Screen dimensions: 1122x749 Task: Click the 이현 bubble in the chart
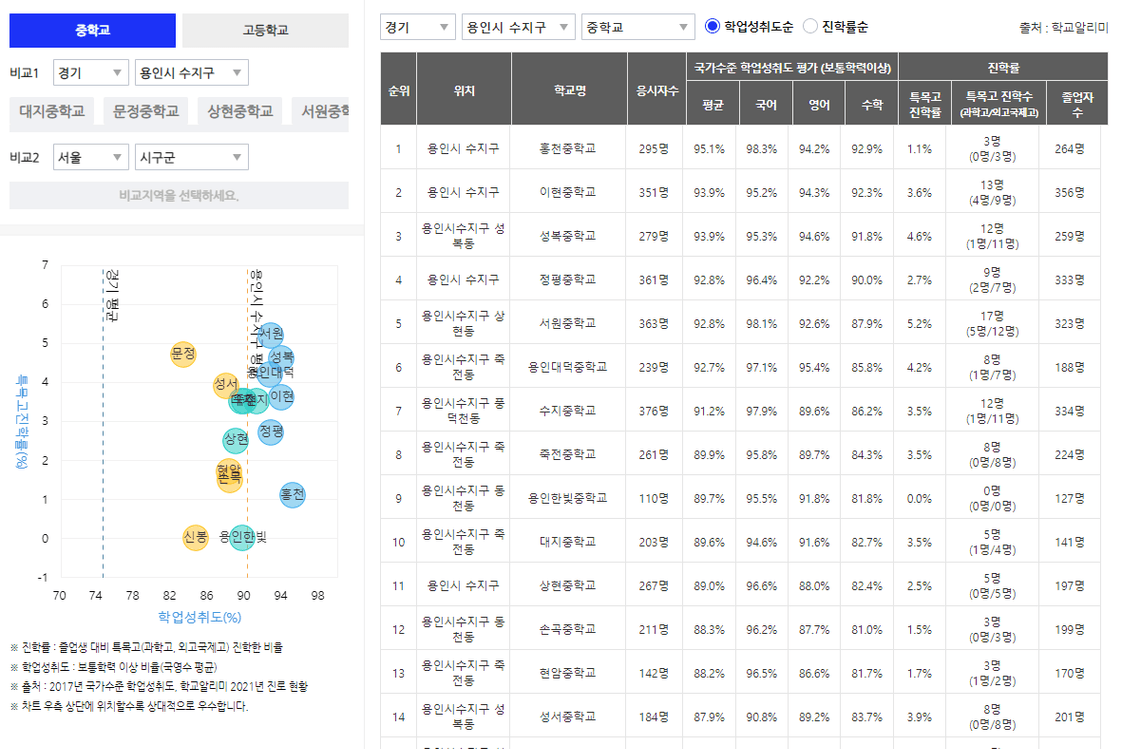[x=281, y=396]
